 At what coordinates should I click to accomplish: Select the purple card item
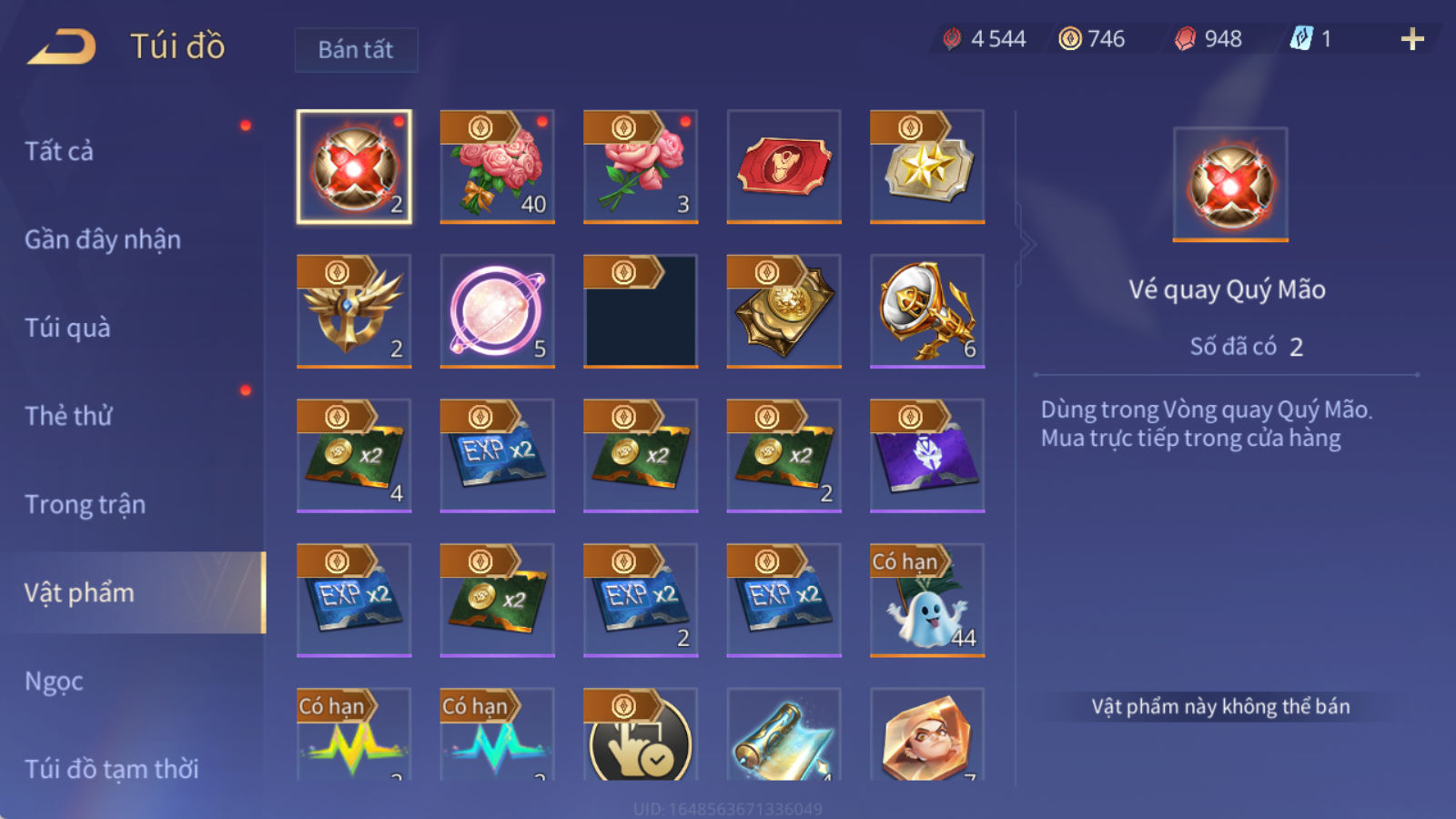pyautogui.click(x=927, y=456)
